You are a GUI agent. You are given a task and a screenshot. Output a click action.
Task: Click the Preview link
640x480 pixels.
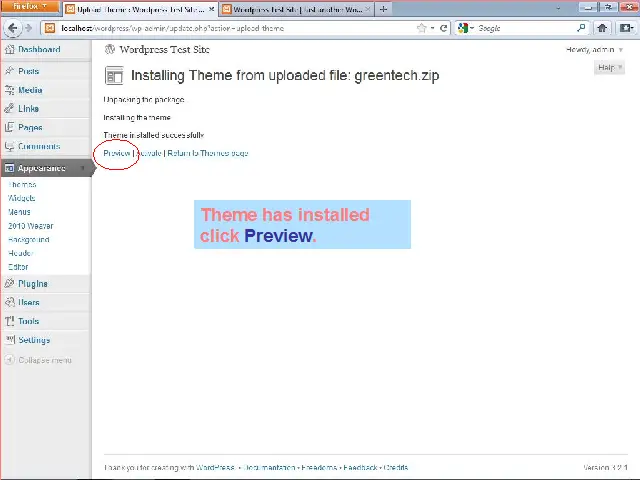pos(117,153)
